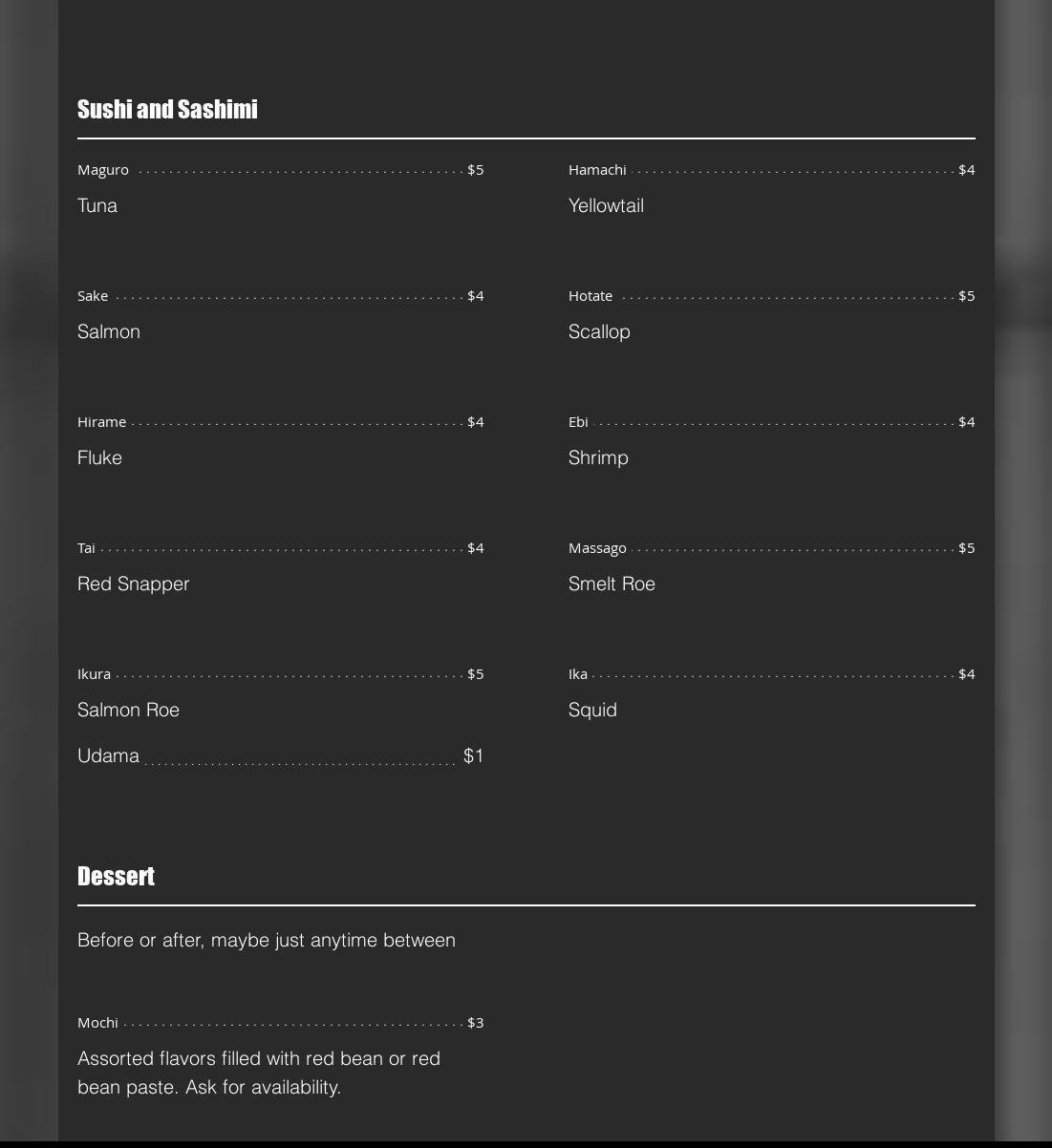Select the Smelt Roe description text
1052x1148 pixels.
pos(612,585)
